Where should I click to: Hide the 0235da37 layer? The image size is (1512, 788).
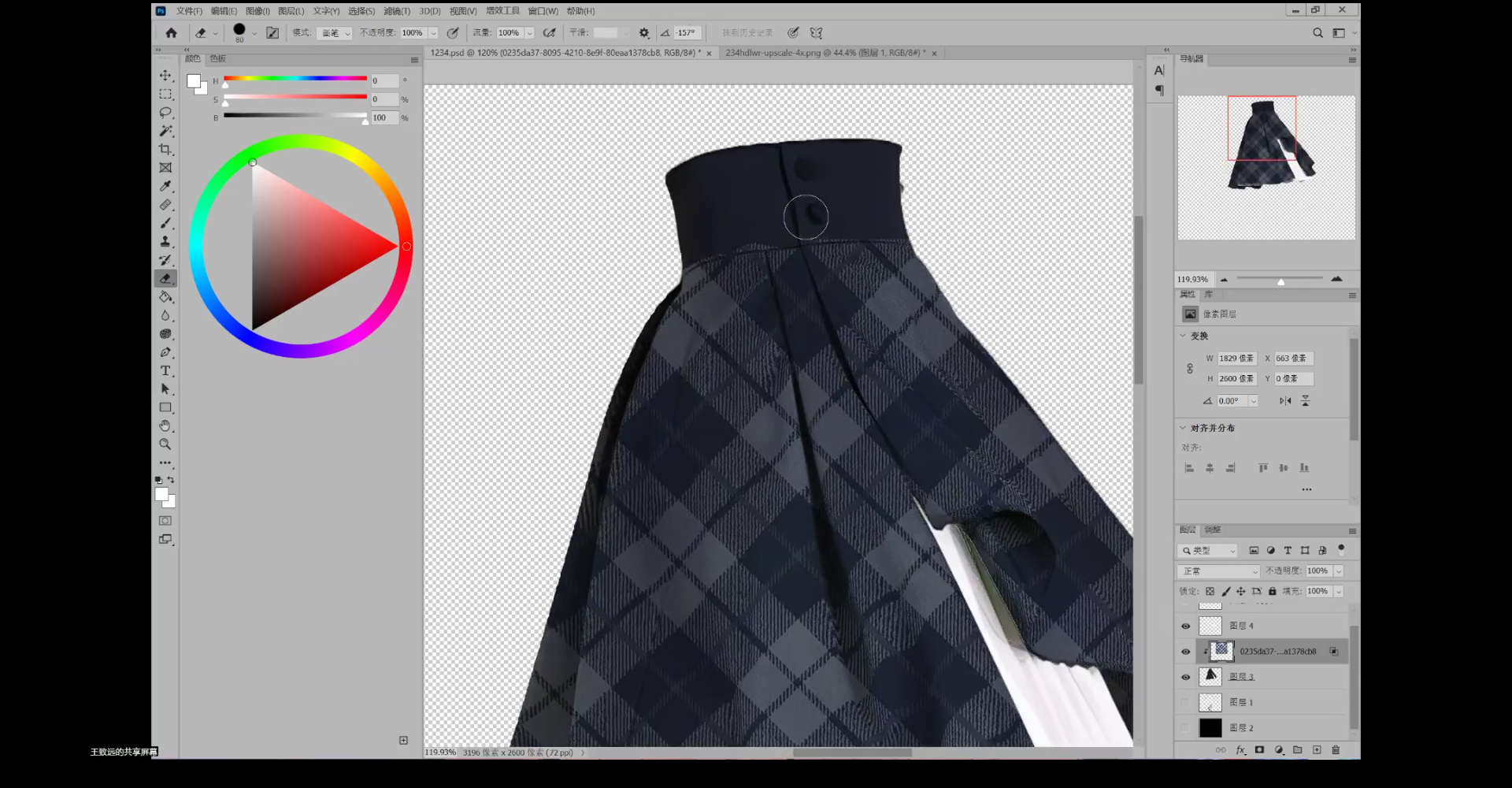(1185, 652)
